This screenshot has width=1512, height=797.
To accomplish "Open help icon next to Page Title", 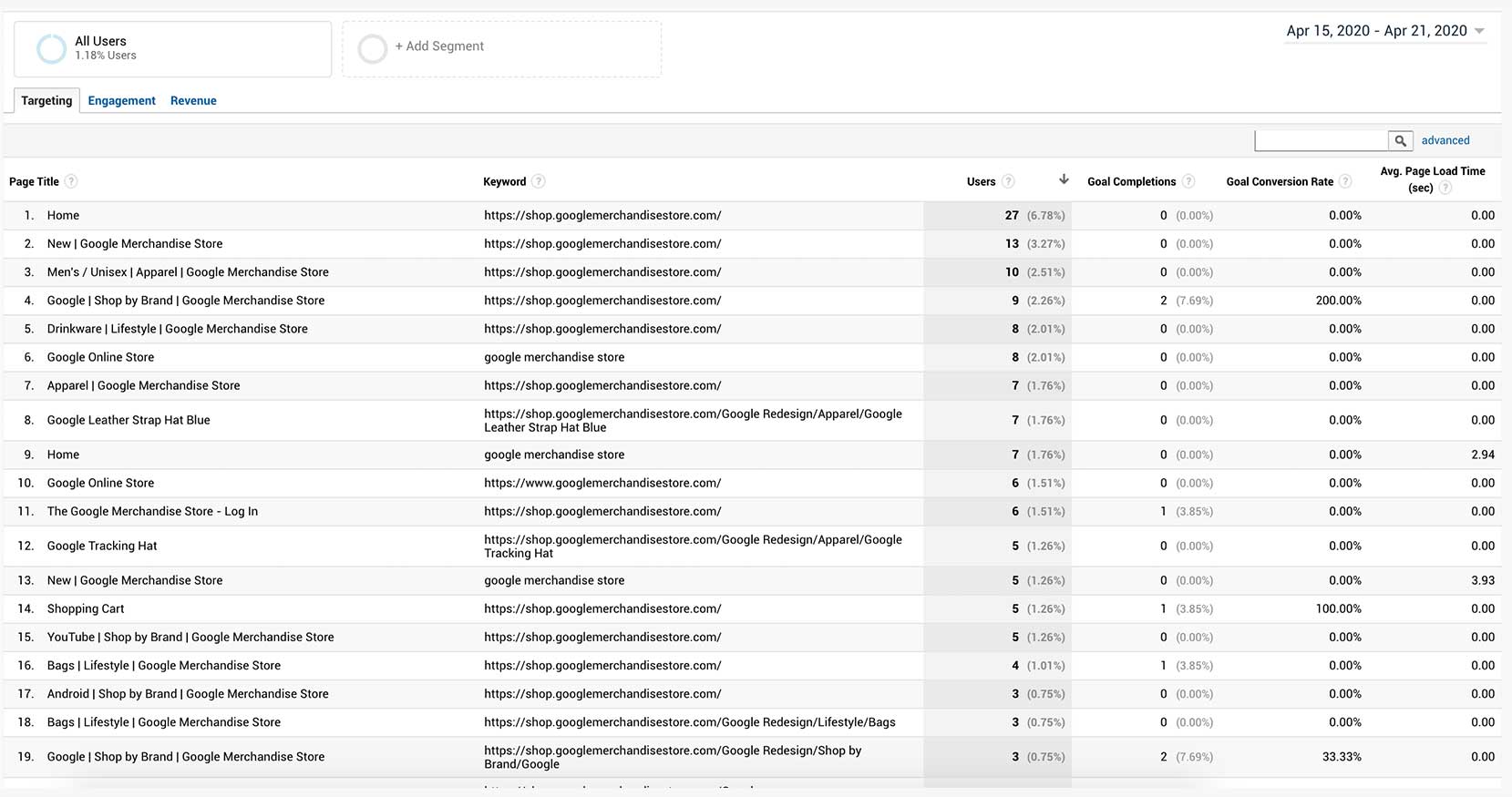I will coord(71,181).
